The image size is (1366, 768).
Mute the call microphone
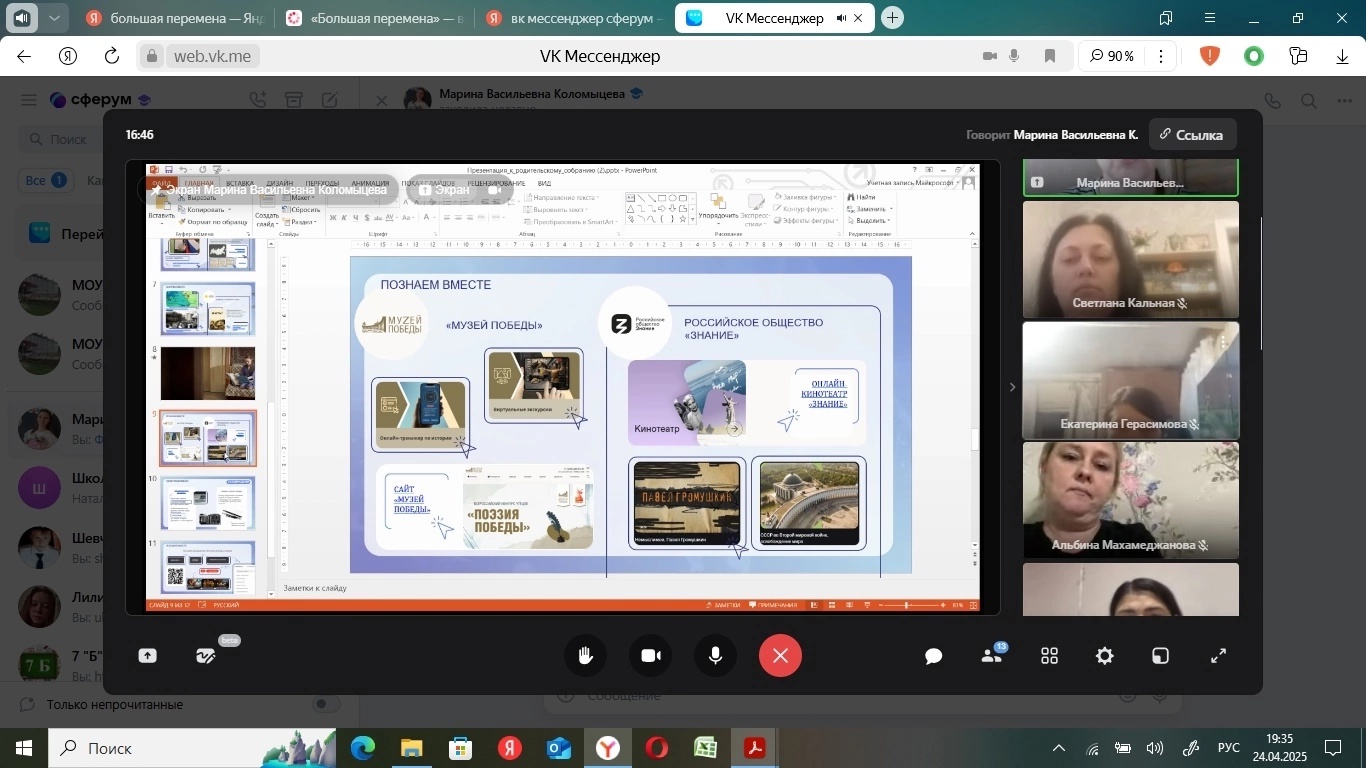(716, 656)
